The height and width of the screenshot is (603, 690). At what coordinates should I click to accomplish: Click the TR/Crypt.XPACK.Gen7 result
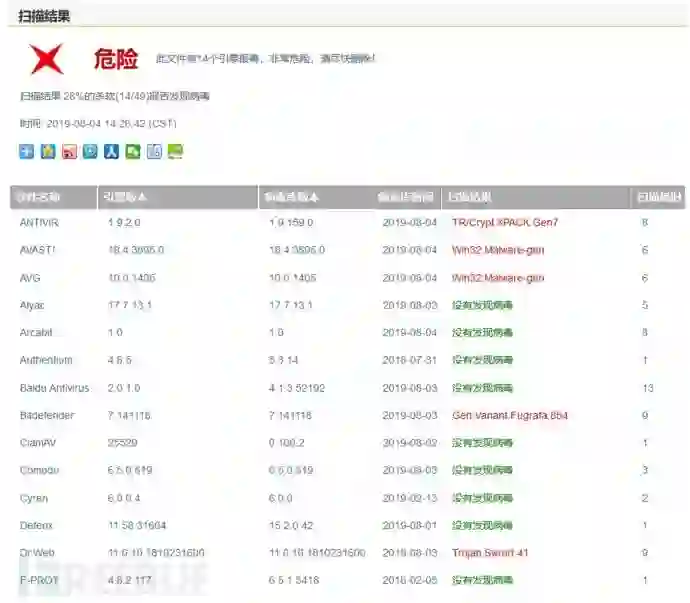[x=505, y=223]
